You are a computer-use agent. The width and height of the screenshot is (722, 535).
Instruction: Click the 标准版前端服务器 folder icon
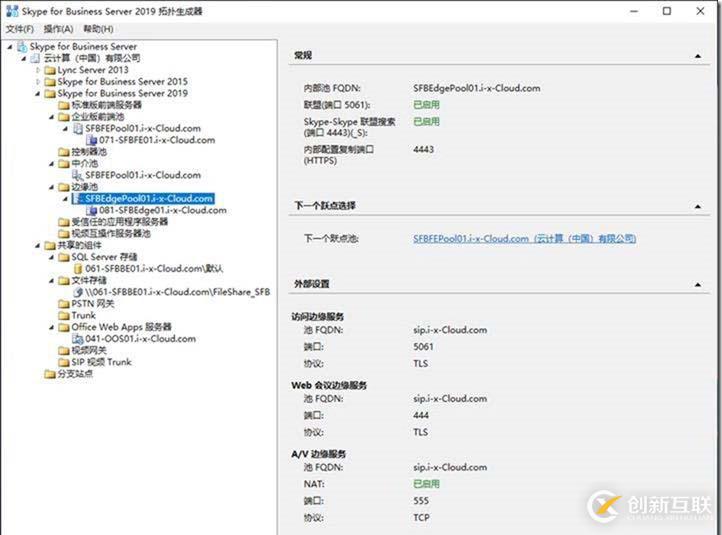tap(64, 105)
